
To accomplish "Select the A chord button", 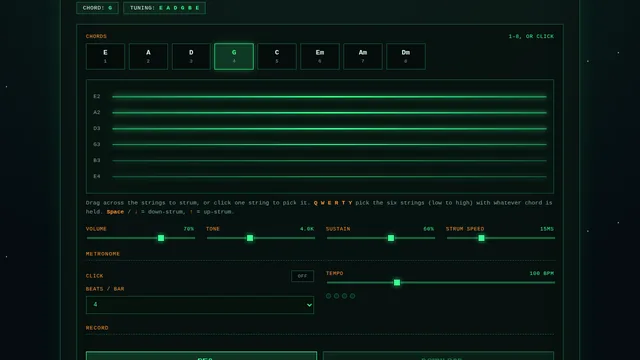I will (148, 56).
